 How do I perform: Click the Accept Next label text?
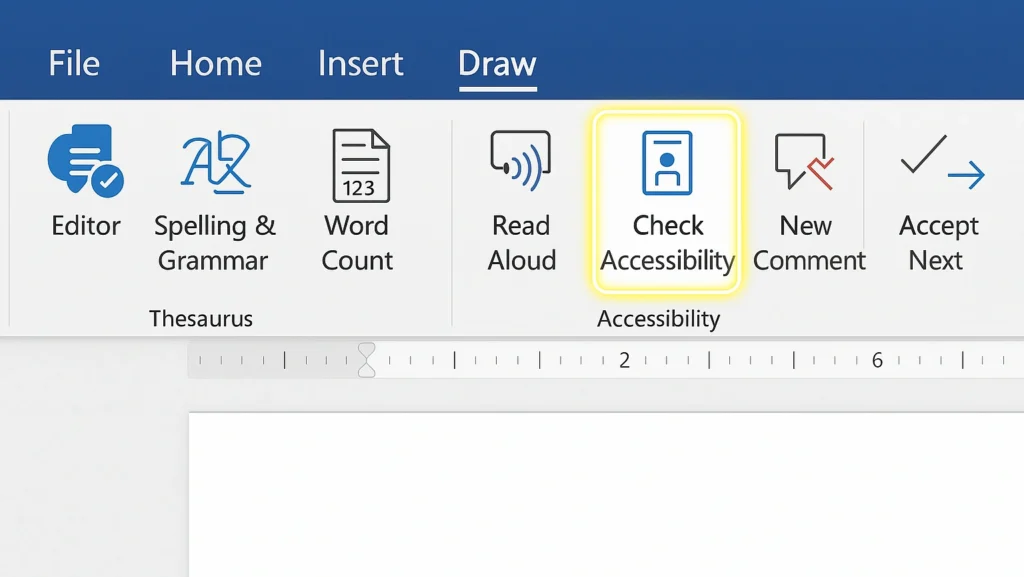936,243
